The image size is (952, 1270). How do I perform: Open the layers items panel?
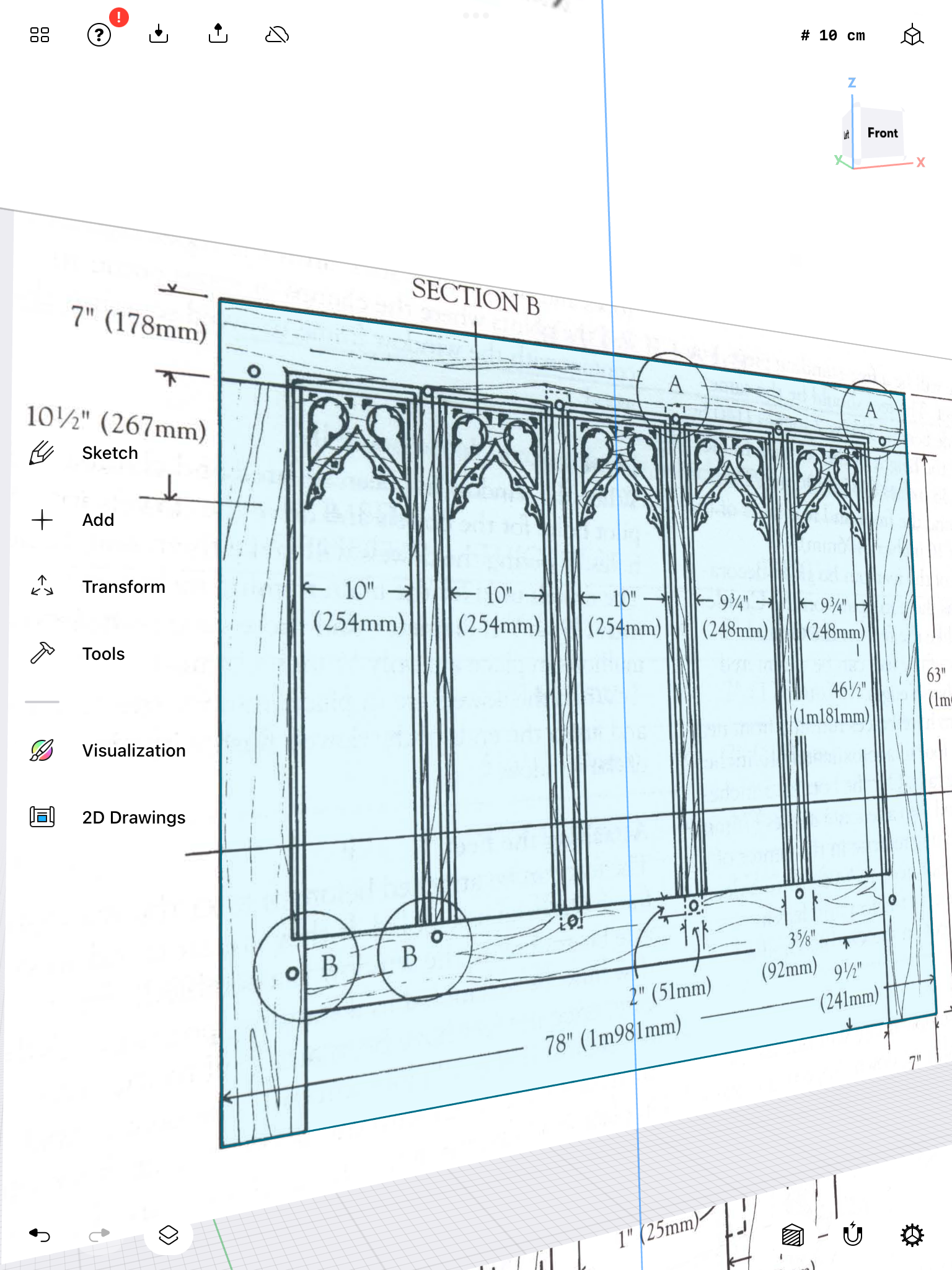click(169, 1235)
